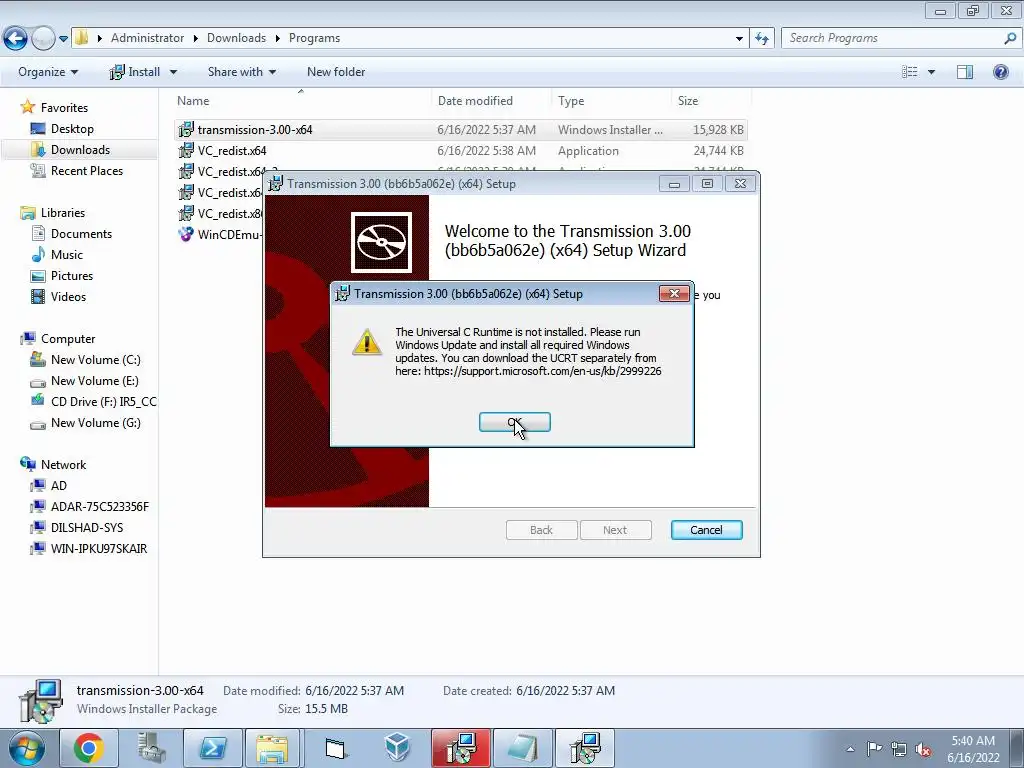Expand the address bar history dropdown

point(739,39)
